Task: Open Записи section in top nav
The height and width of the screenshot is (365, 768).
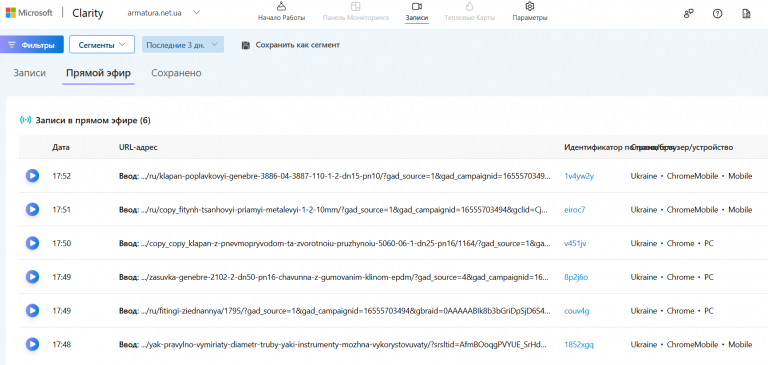Action: coord(417,12)
